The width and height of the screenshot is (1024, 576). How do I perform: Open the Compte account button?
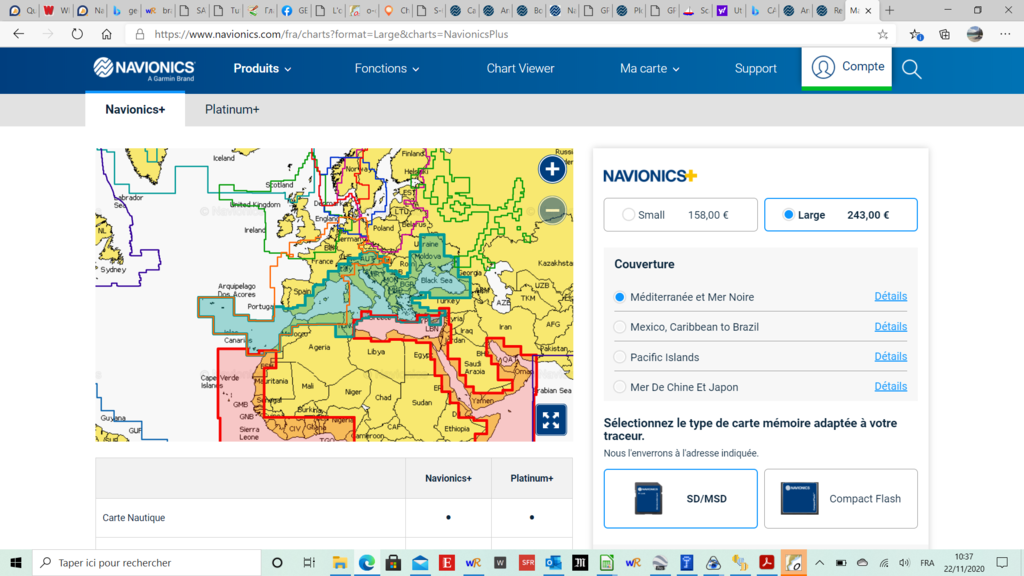click(x=847, y=67)
